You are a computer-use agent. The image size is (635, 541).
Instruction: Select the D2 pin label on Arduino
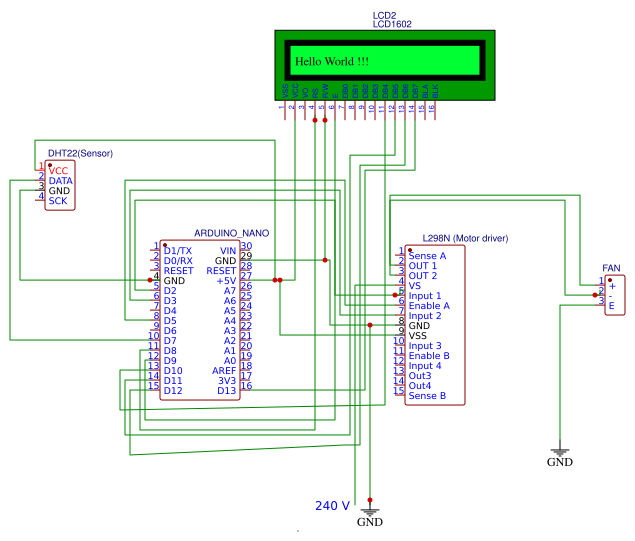(x=170, y=291)
